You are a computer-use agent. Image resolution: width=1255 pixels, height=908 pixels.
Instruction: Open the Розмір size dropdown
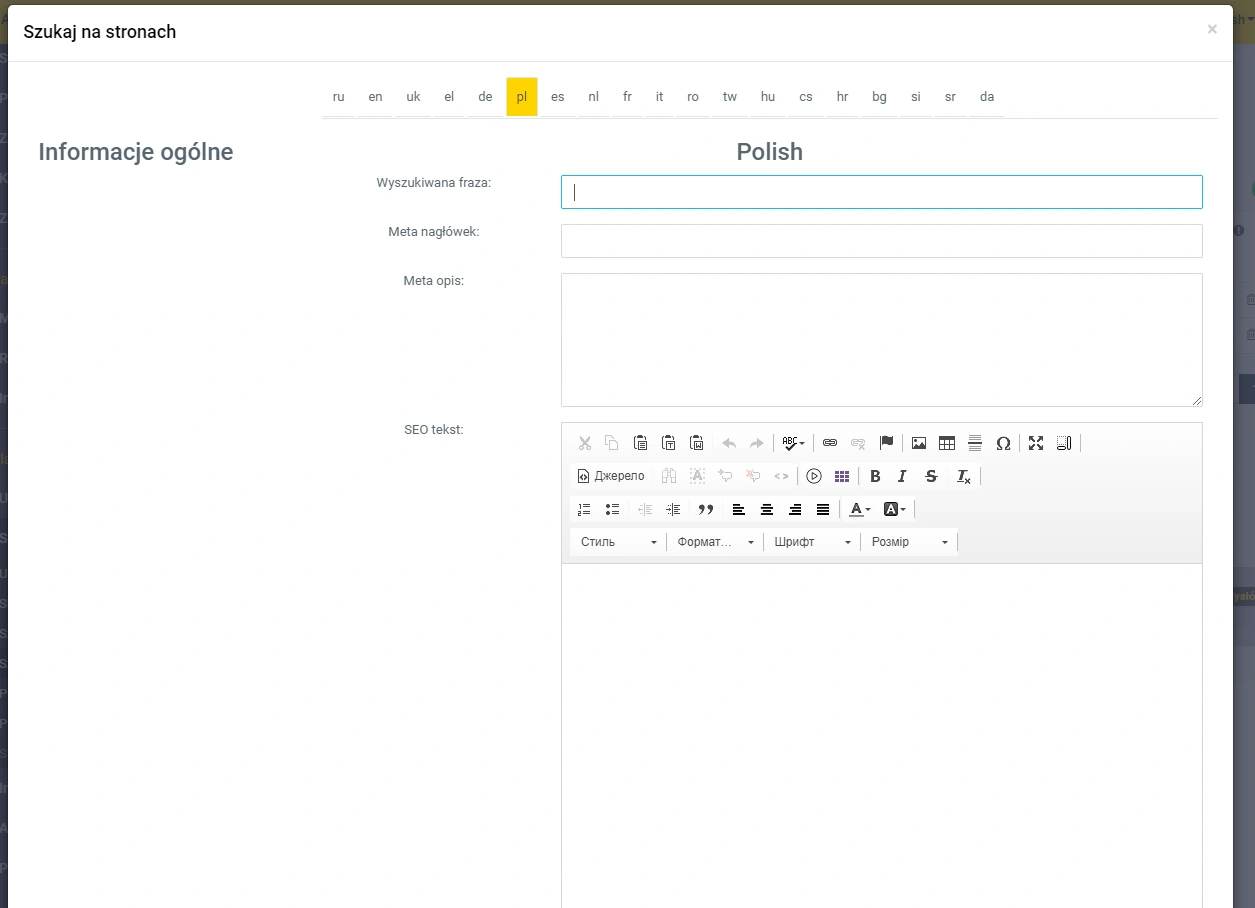click(x=908, y=542)
